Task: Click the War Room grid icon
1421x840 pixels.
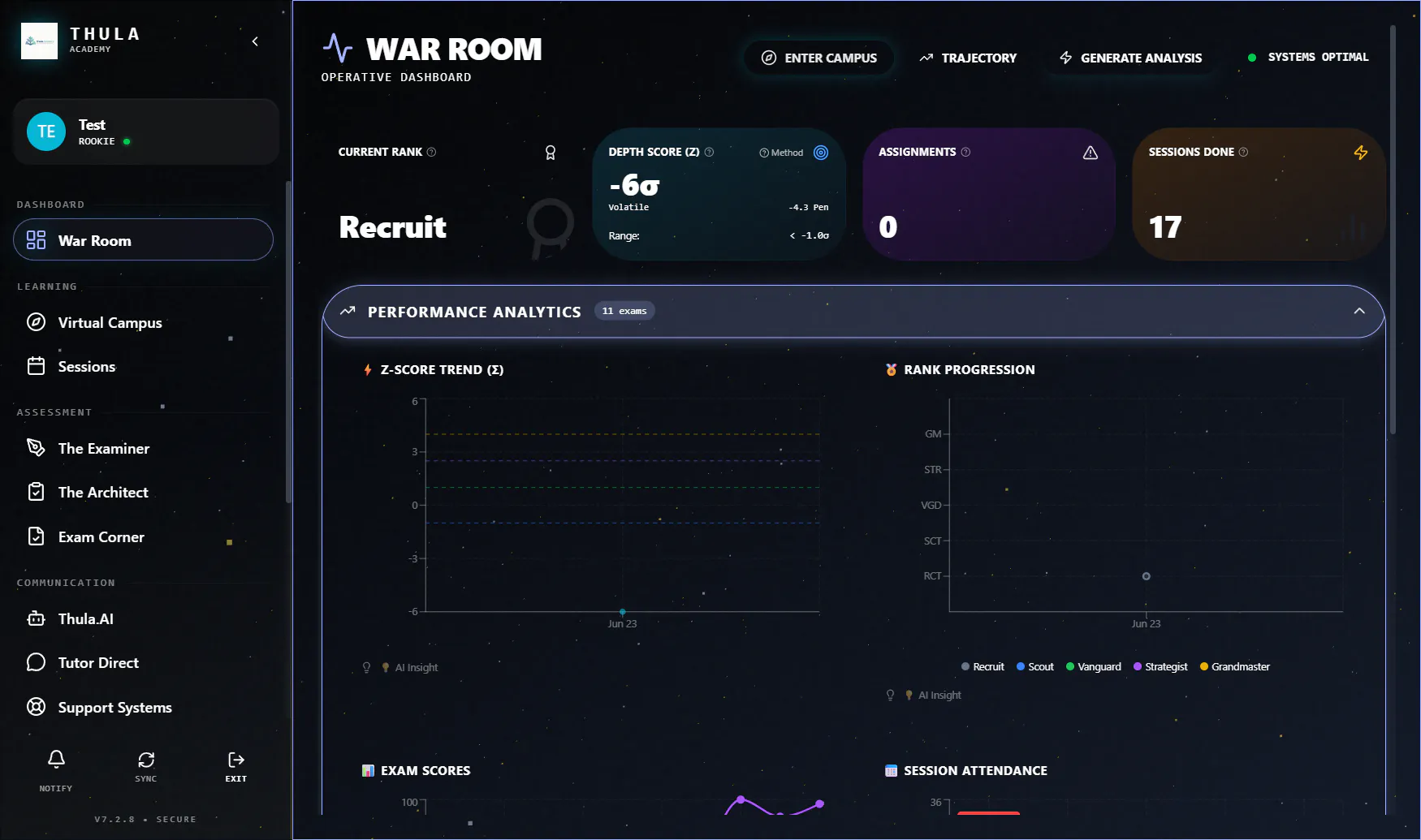Action: tap(36, 239)
